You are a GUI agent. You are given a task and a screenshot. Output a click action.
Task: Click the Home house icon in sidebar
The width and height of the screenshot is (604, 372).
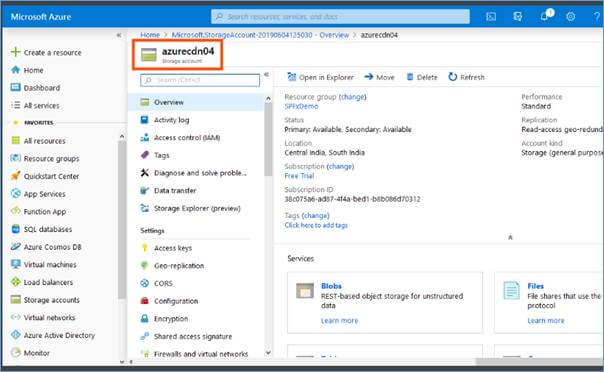click(15, 70)
